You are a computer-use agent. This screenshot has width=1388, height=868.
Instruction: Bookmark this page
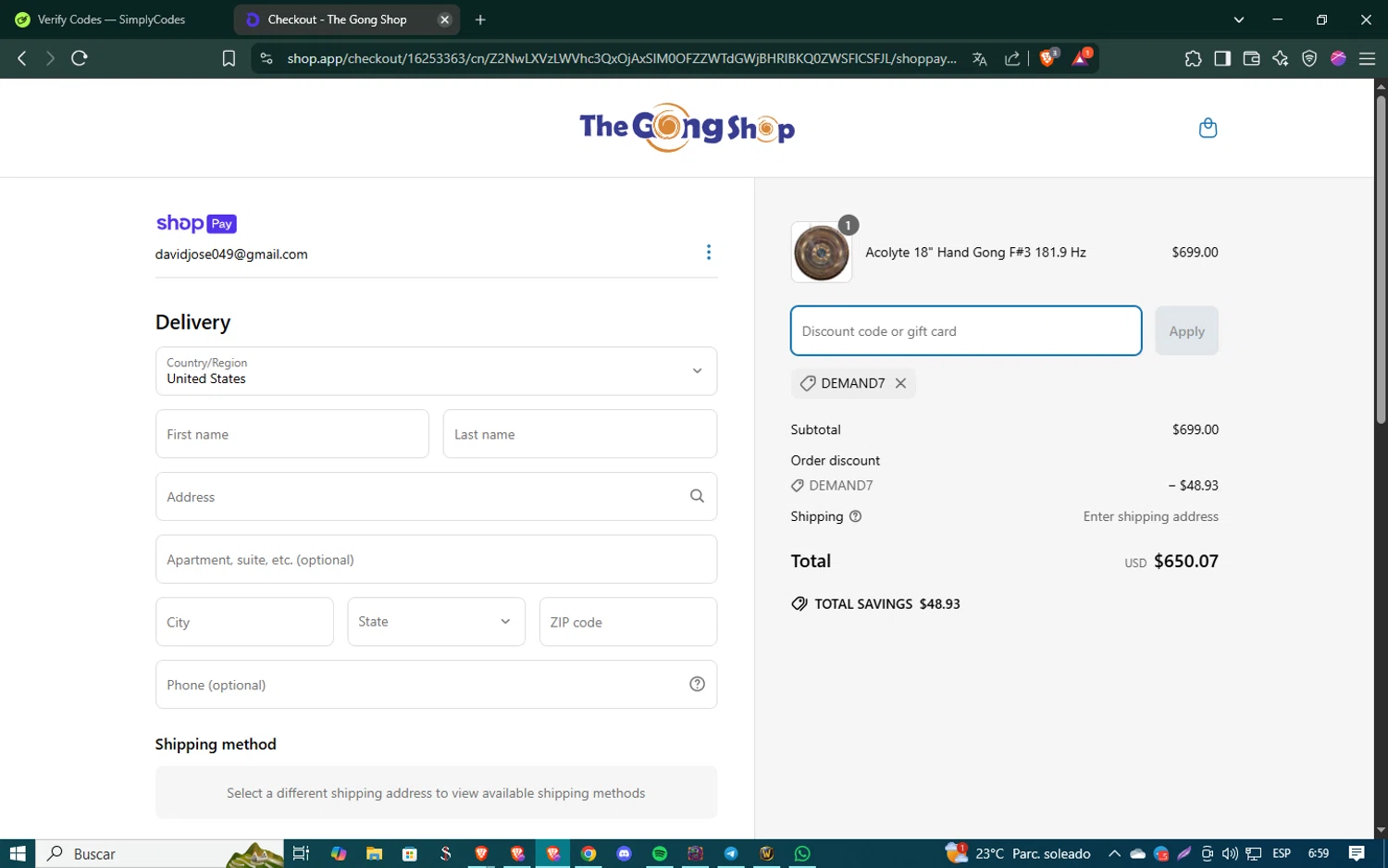229,58
